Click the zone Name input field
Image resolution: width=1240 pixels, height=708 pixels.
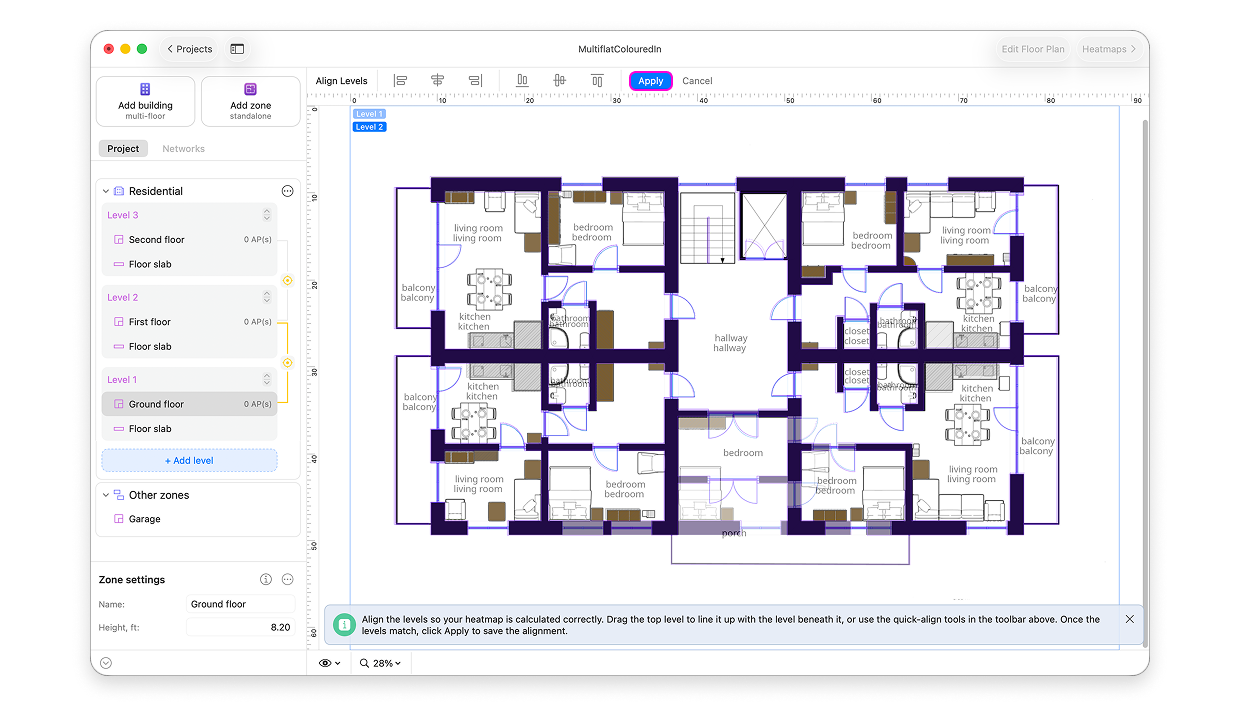click(x=241, y=604)
